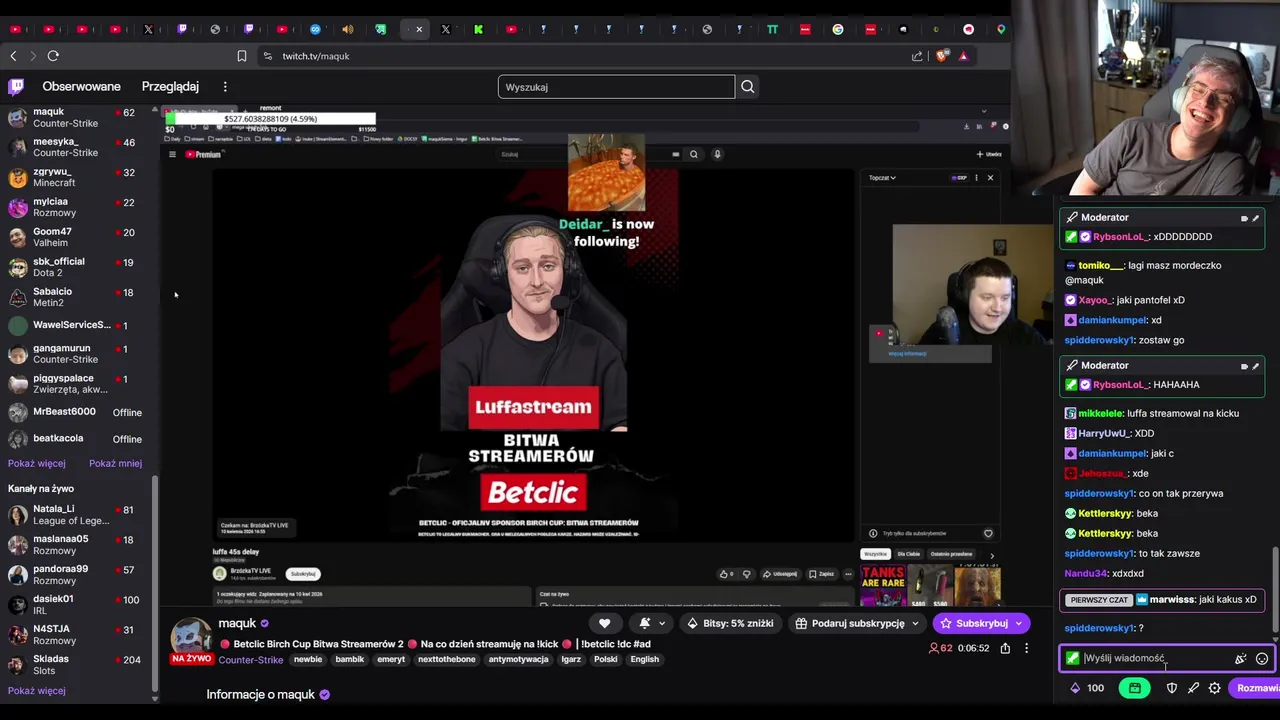This screenshot has height=720, width=1280.
Task: Bookmark this page in the address bar
Action: point(242,56)
